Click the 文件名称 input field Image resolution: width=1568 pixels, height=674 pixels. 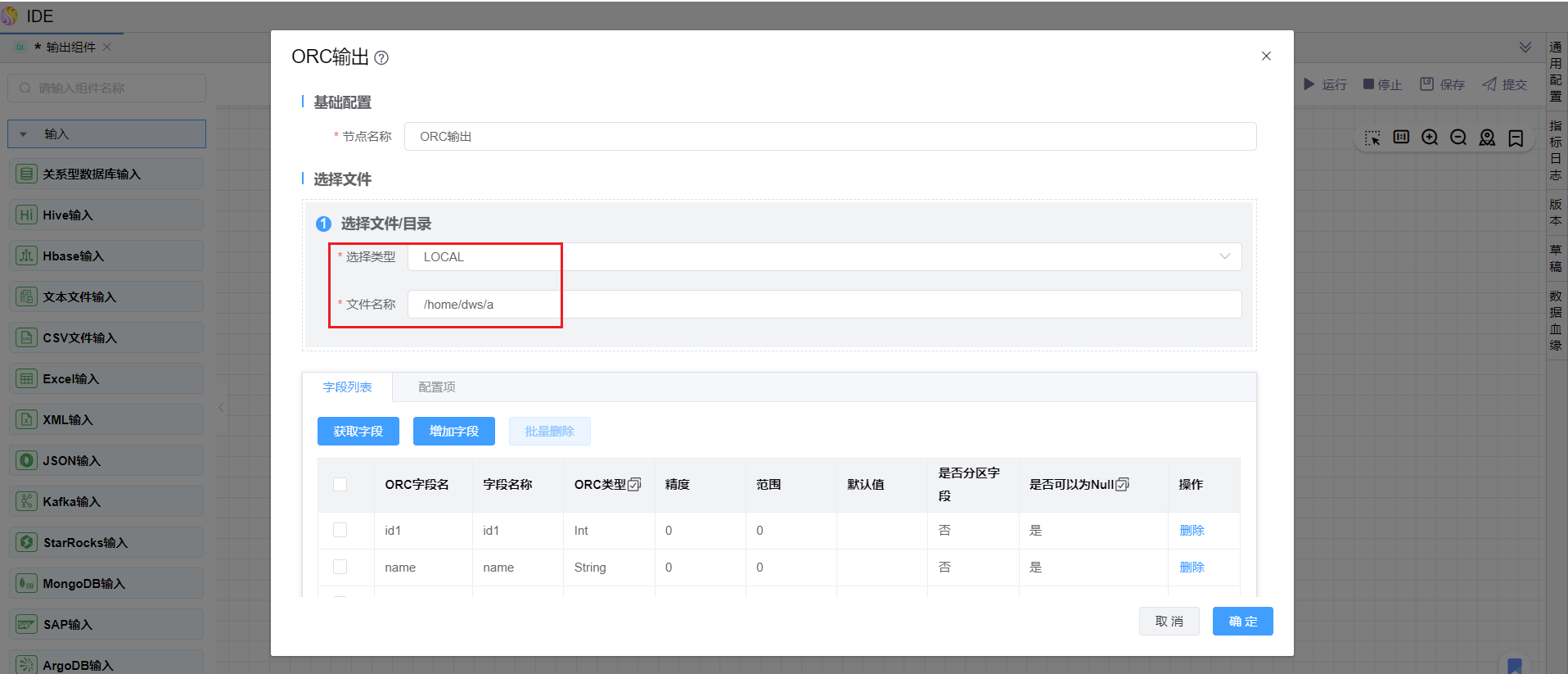coord(823,305)
